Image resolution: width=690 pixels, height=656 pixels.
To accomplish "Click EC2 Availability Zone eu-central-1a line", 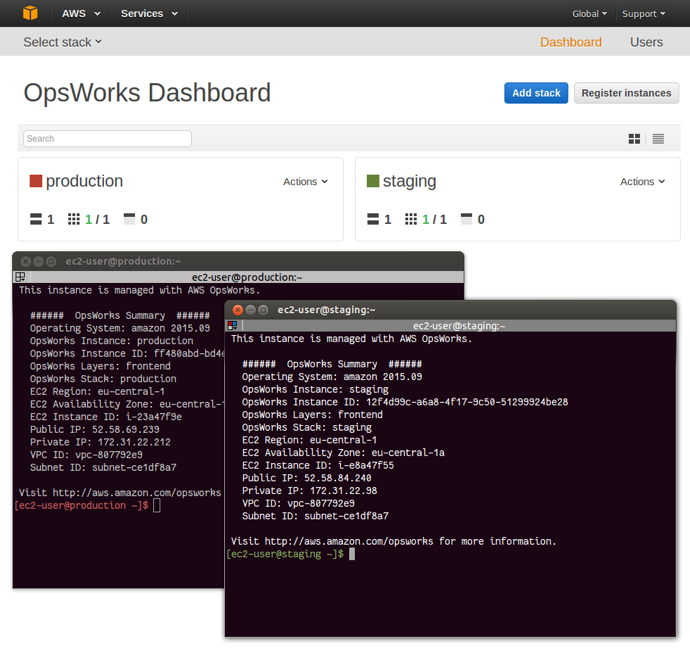I will point(343,453).
